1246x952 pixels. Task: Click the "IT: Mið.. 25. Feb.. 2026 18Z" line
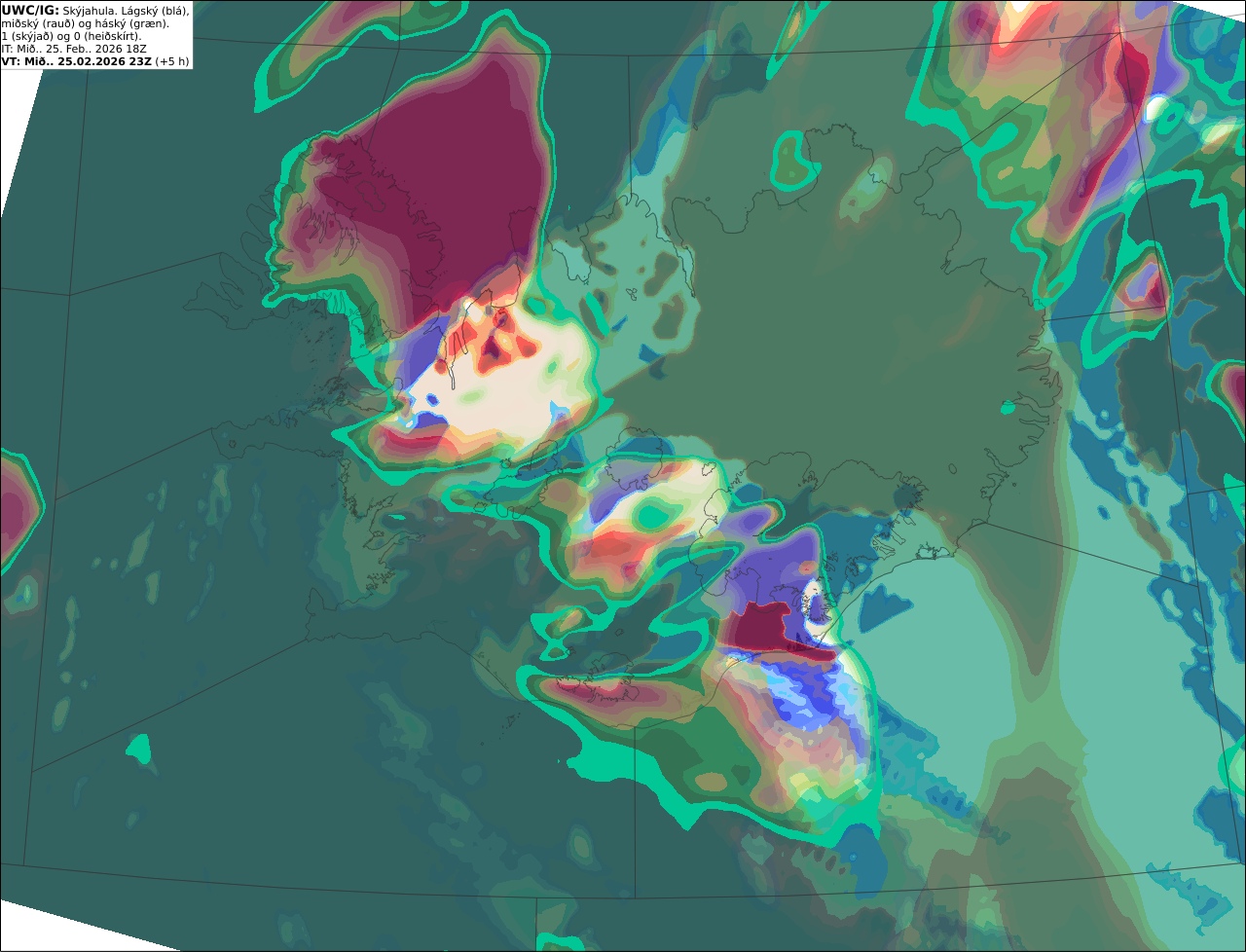point(74,49)
